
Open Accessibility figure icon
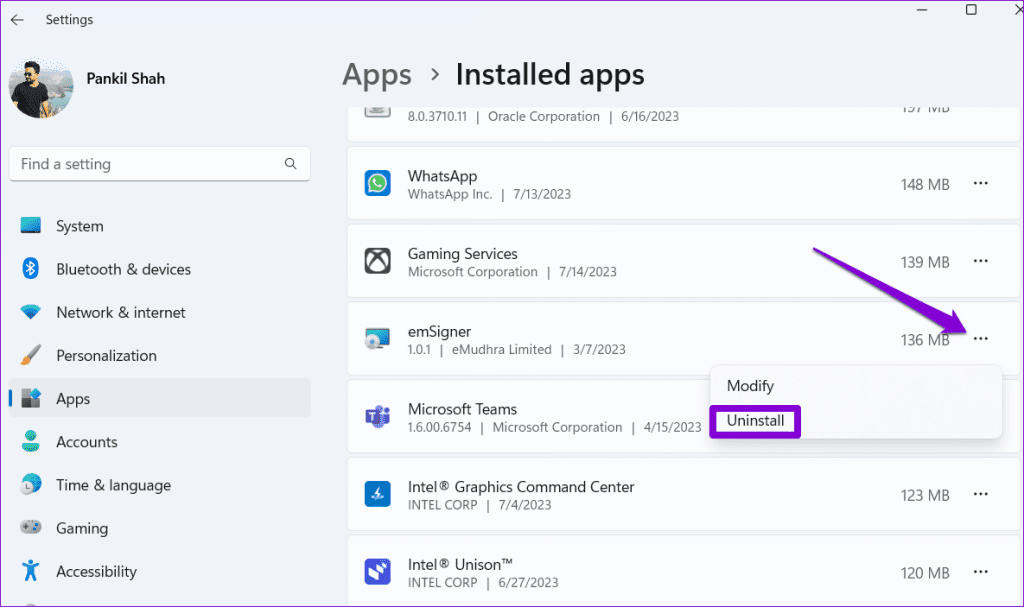pyautogui.click(x=31, y=570)
